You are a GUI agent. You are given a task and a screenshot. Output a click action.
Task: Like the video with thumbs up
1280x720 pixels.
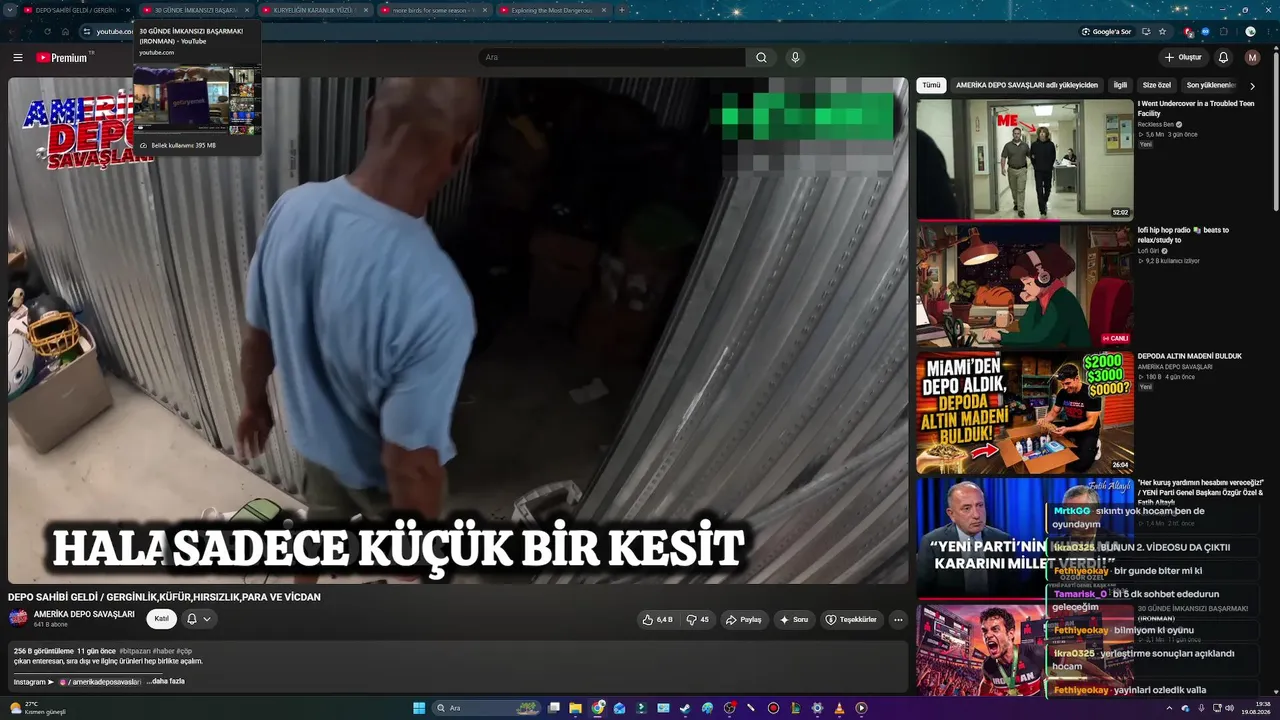657,619
